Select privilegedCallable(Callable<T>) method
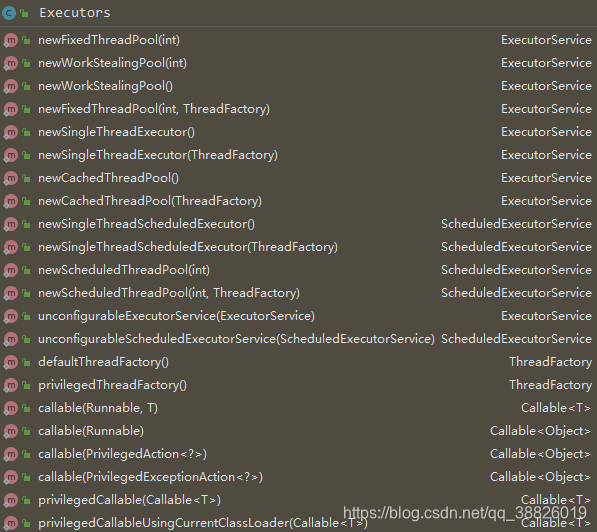 click(x=129, y=500)
